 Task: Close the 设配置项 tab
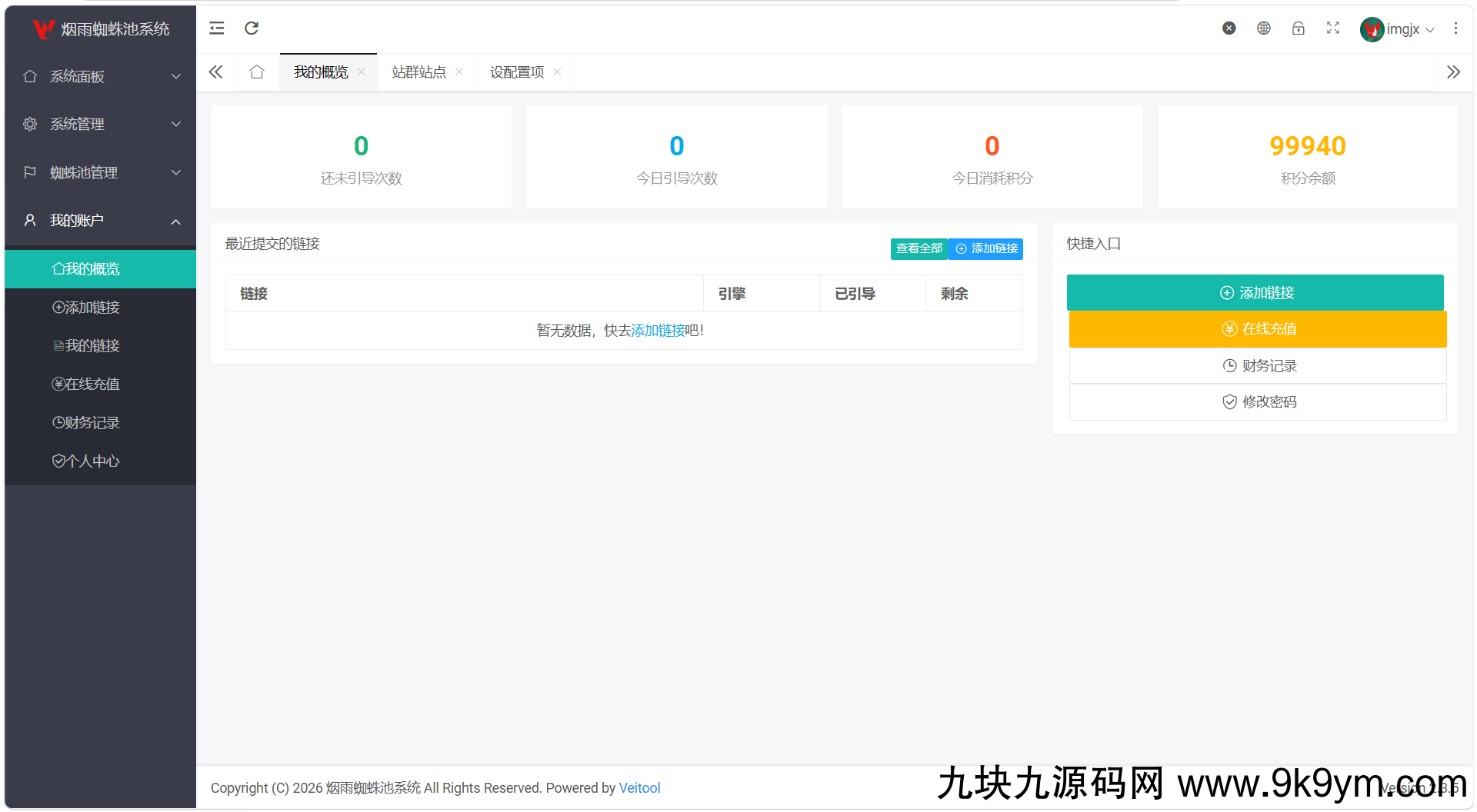pyautogui.click(x=557, y=72)
